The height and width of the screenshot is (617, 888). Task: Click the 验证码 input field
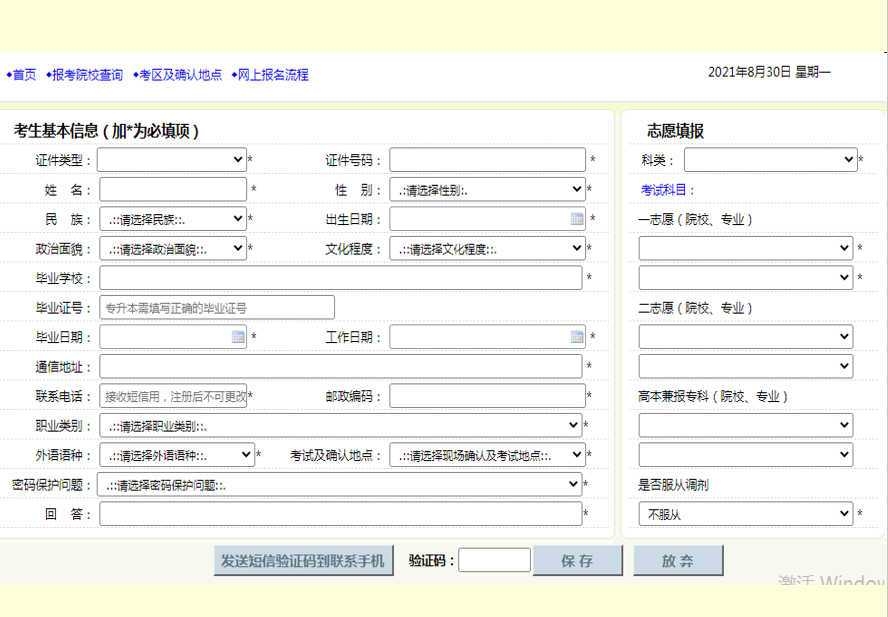(x=494, y=561)
